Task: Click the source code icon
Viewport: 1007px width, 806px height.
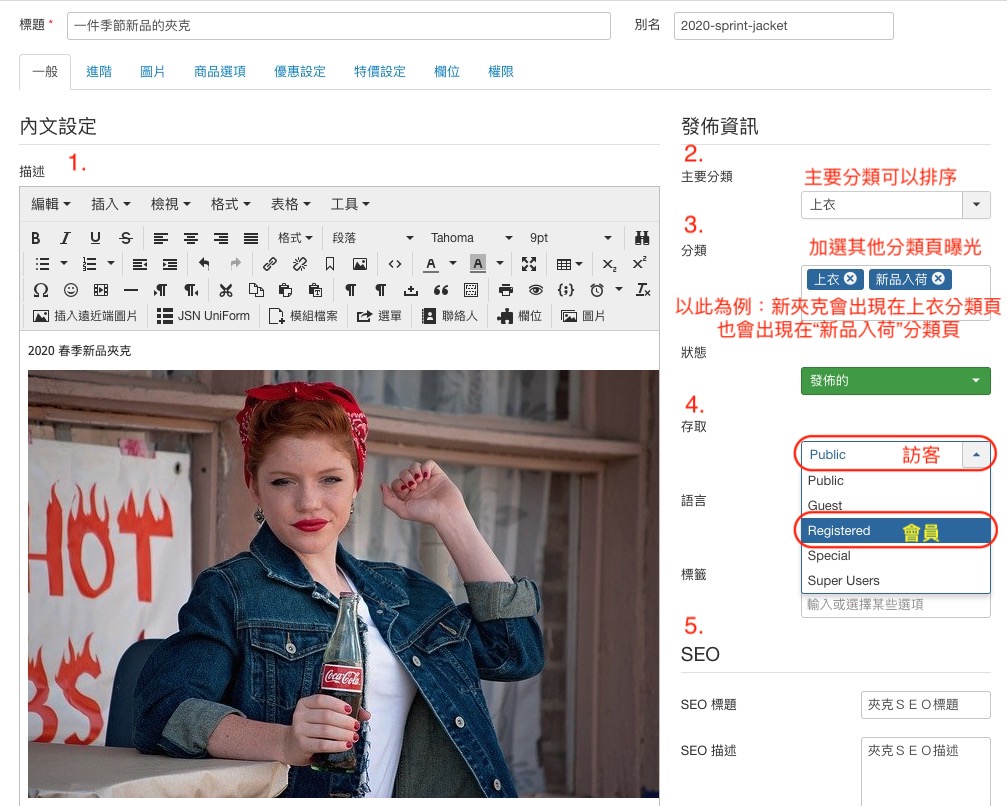Action: 395,264
